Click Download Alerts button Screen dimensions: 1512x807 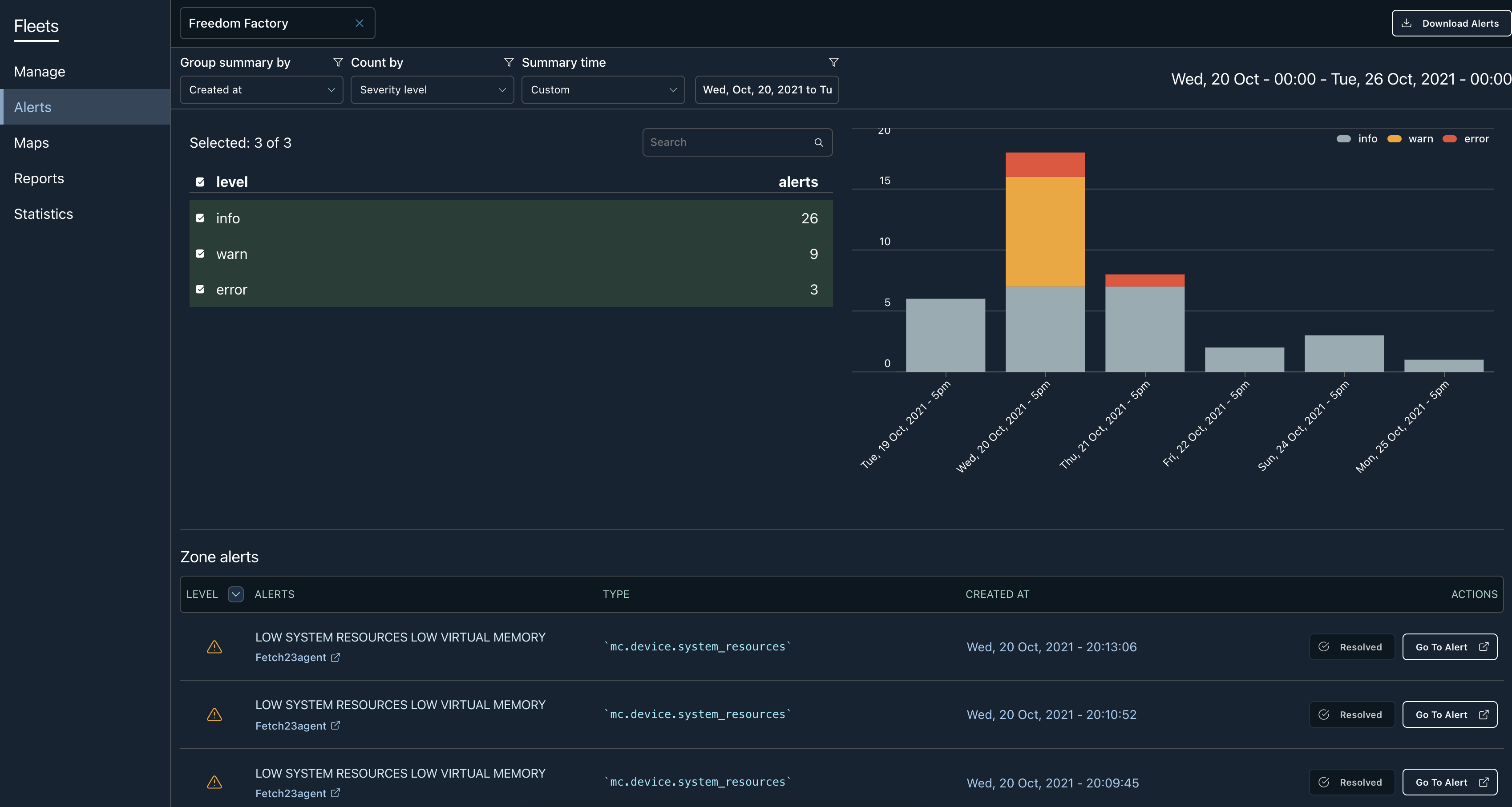pyautogui.click(x=1450, y=24)
